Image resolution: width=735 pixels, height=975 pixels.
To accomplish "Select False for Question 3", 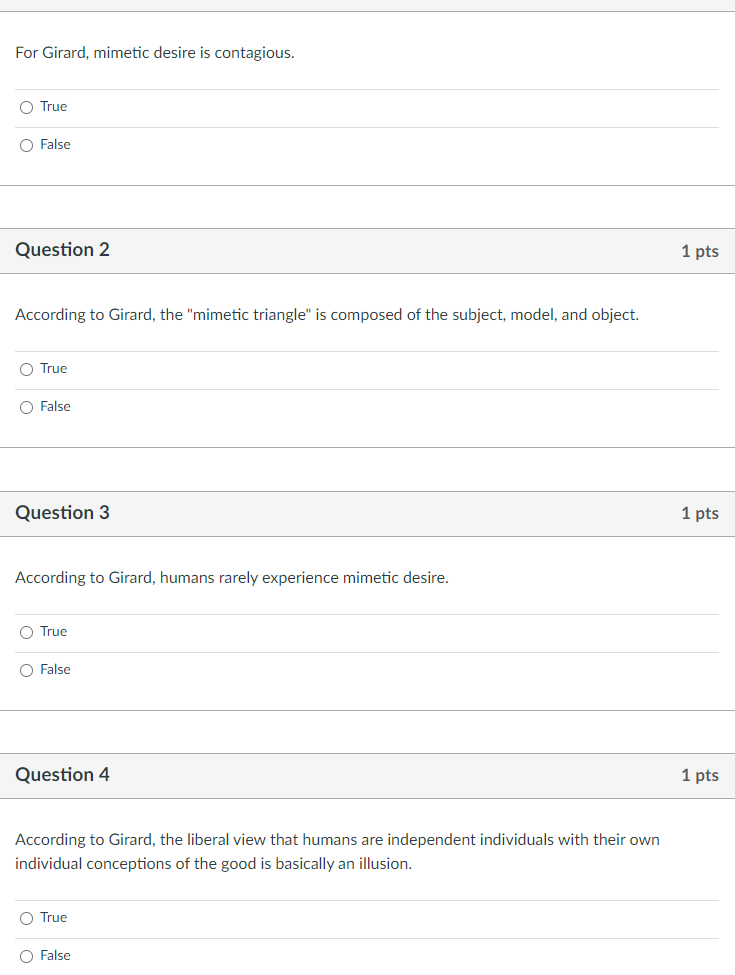I will click(x=27, y=669).
